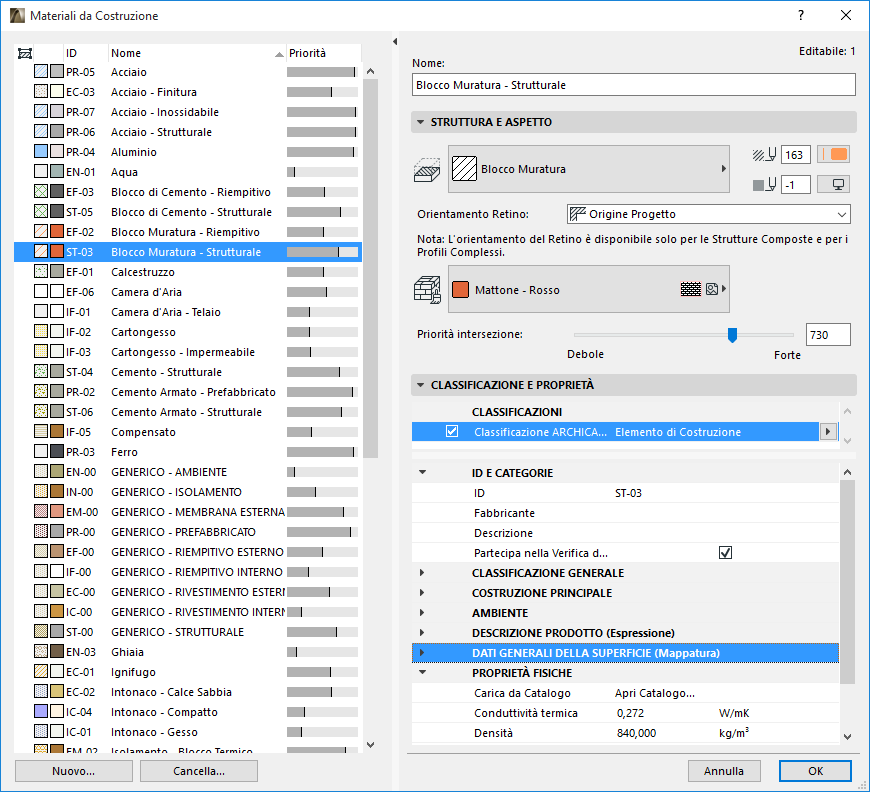Click the Densità value 840,000
Image resolution: width=870 pixels, height=792 pixels.
[x=636, y=733]
